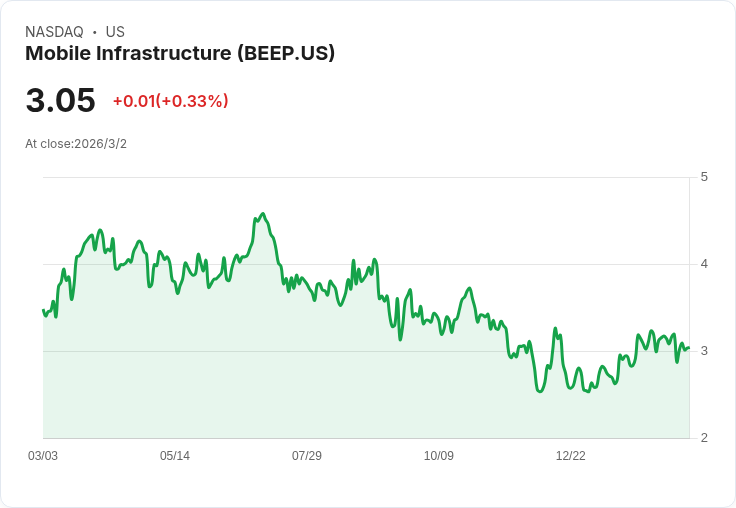This screenshot has width=736, height=508.
Task: Select the 03/03 date on the x-axis
Action: [43, 456]
